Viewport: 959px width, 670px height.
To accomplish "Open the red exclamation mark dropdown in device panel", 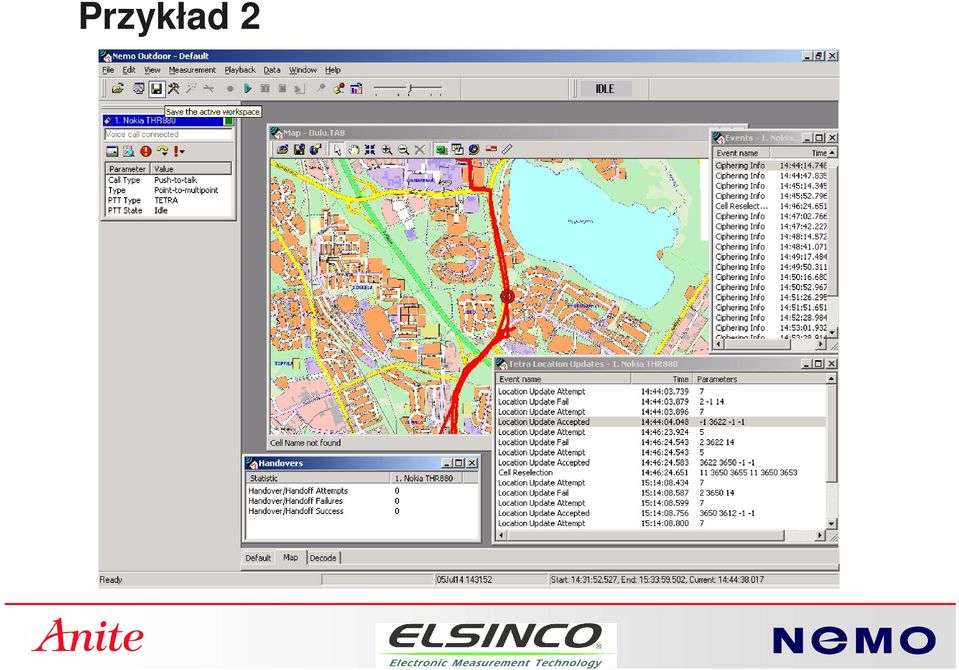I will 179,151.
